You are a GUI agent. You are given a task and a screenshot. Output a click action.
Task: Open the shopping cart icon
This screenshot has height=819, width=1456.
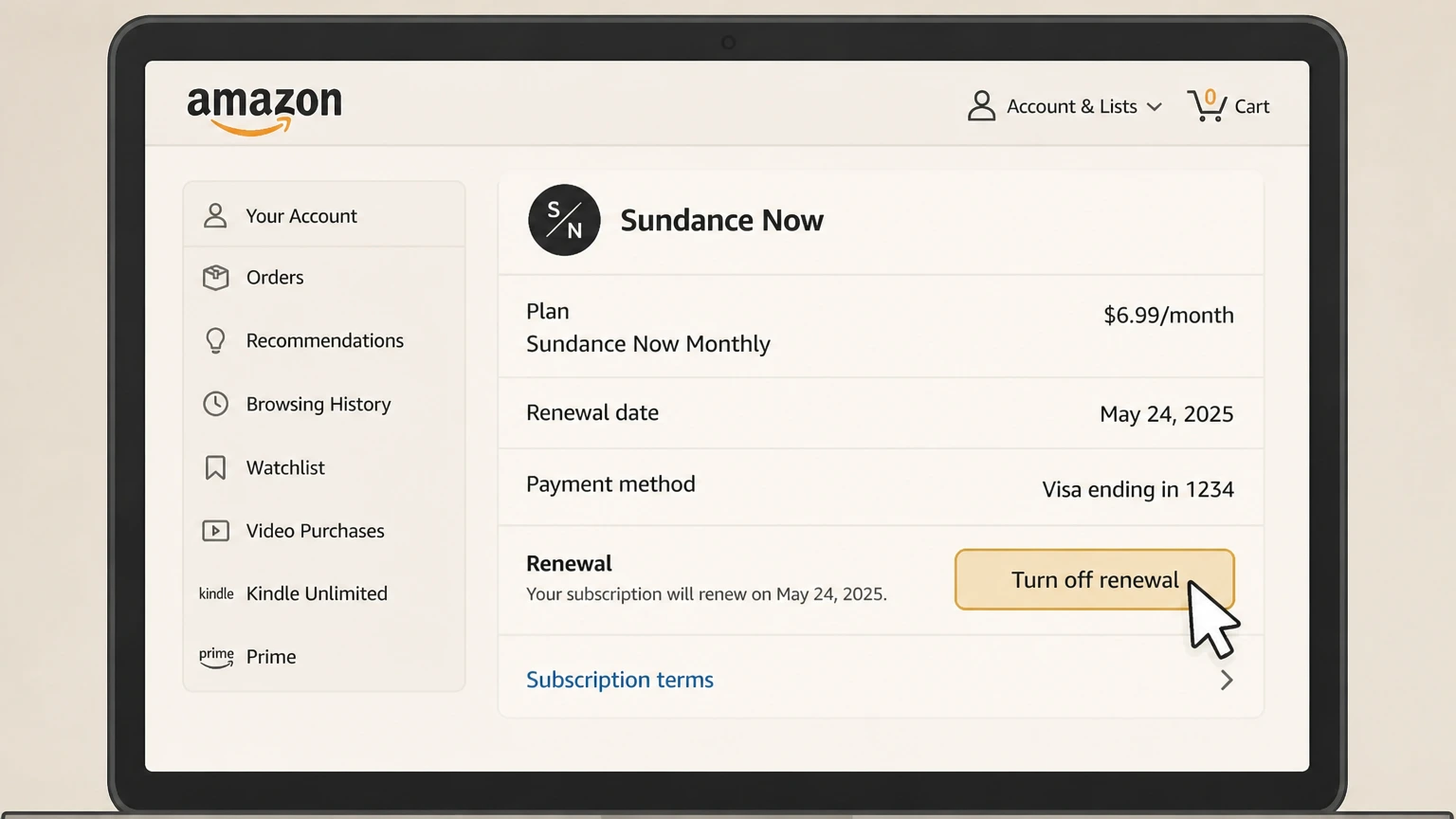[1207, 105]
